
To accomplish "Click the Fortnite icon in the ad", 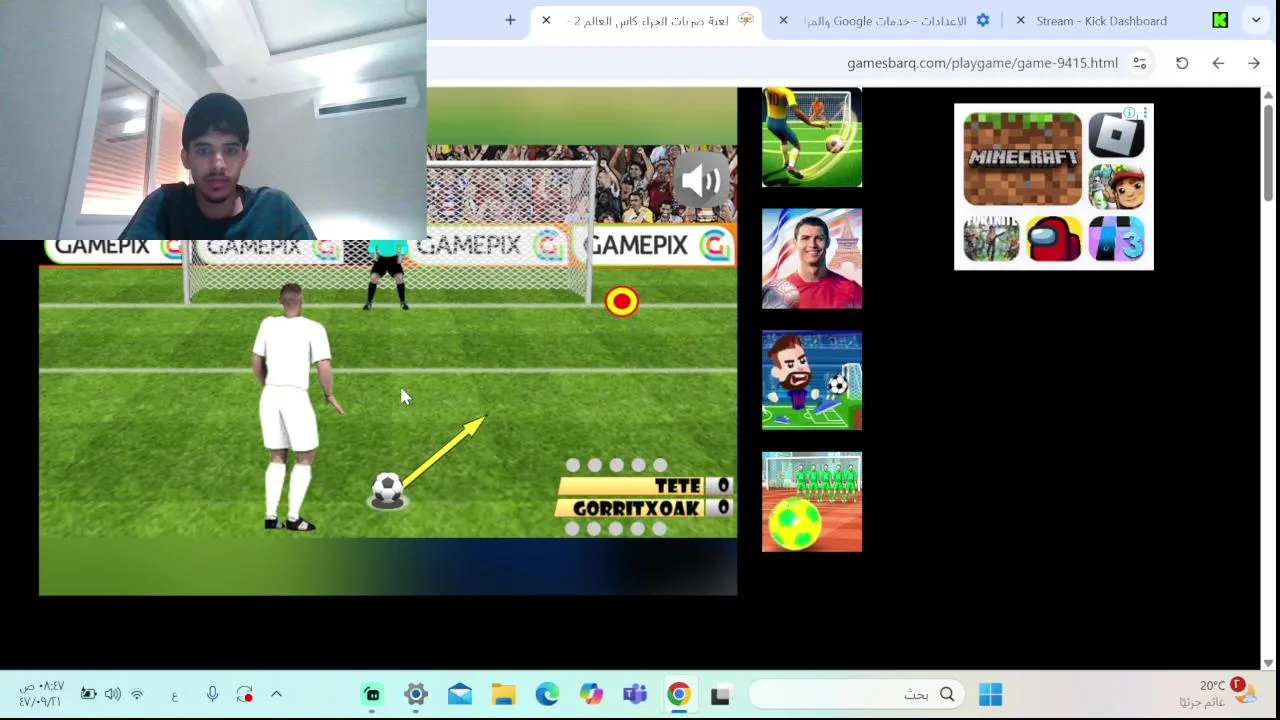I will (x=991, y=238).
